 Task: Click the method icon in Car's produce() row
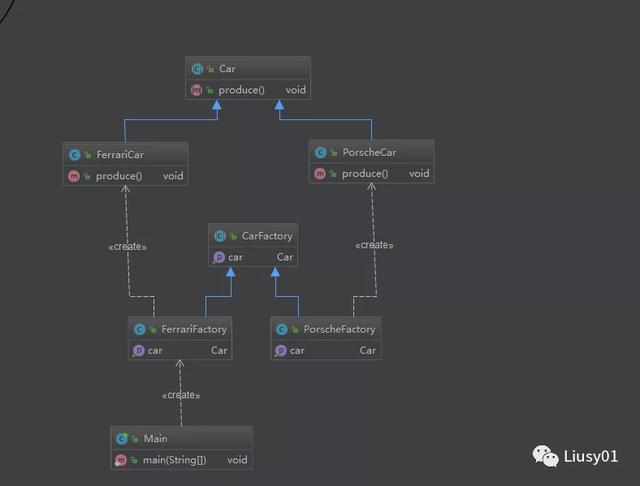[197, 90]
